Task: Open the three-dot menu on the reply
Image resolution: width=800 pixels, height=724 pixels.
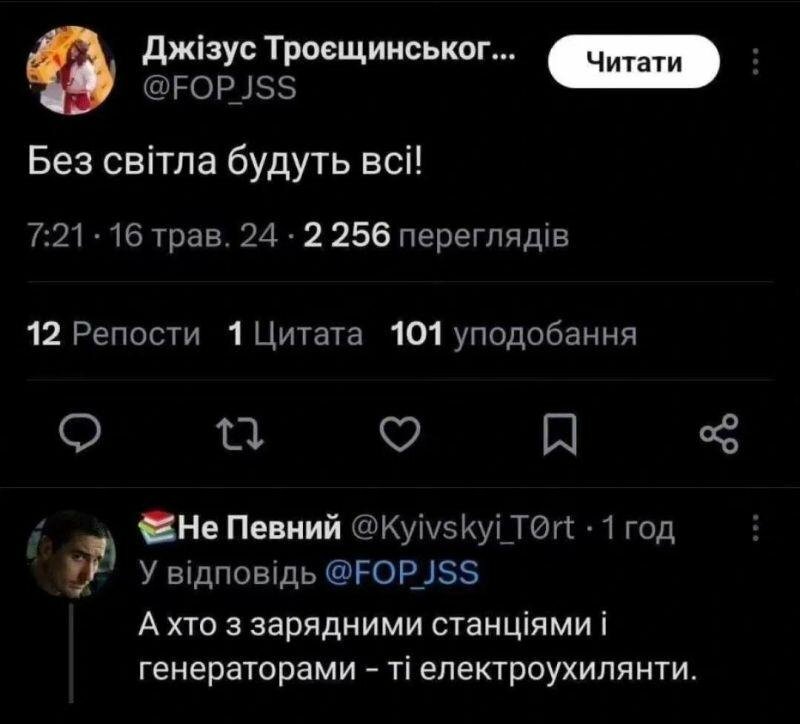Action: tap(756, 528)
